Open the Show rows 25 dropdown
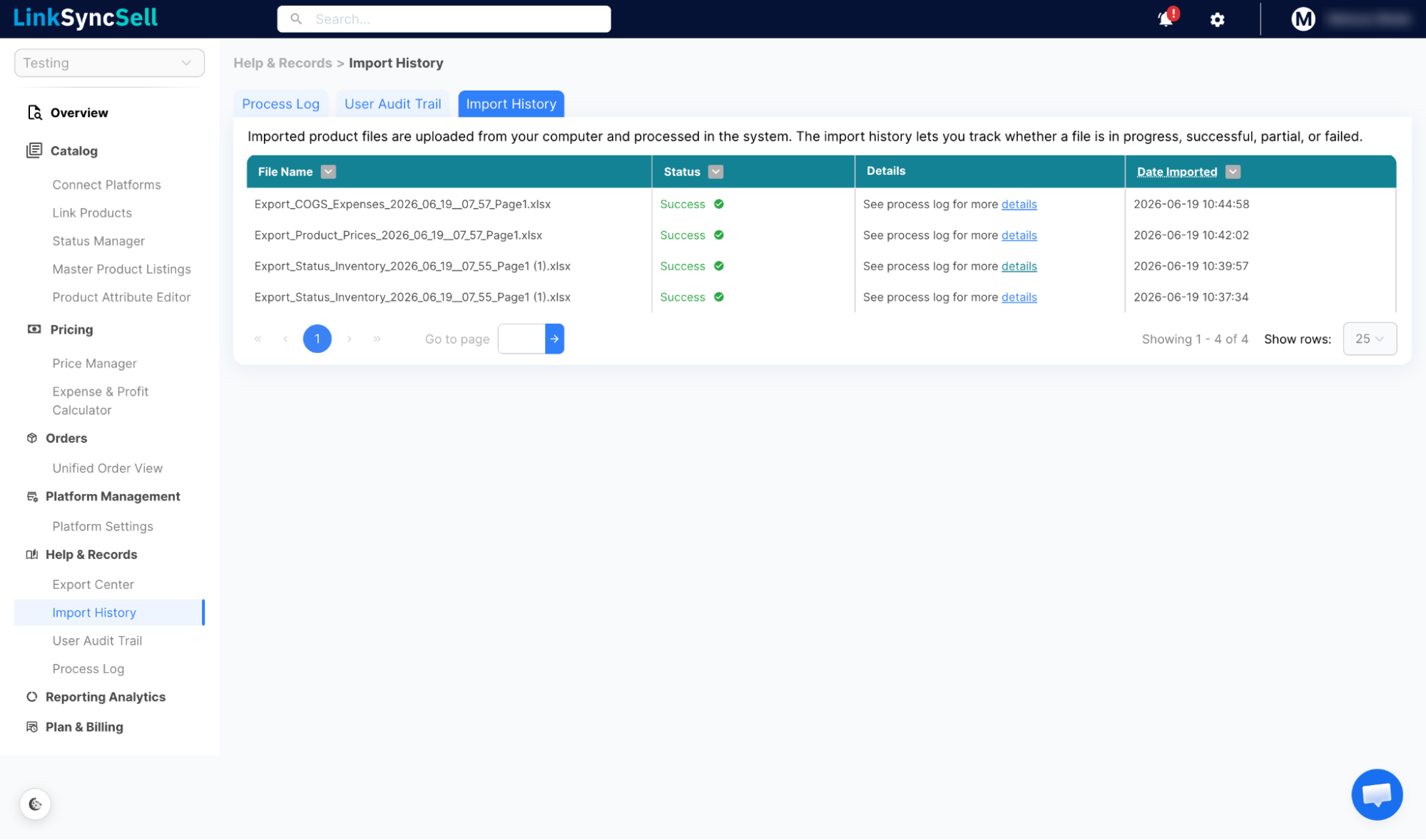The width and height of the screenshot is (1426, 840). [x=1370, y=339]
